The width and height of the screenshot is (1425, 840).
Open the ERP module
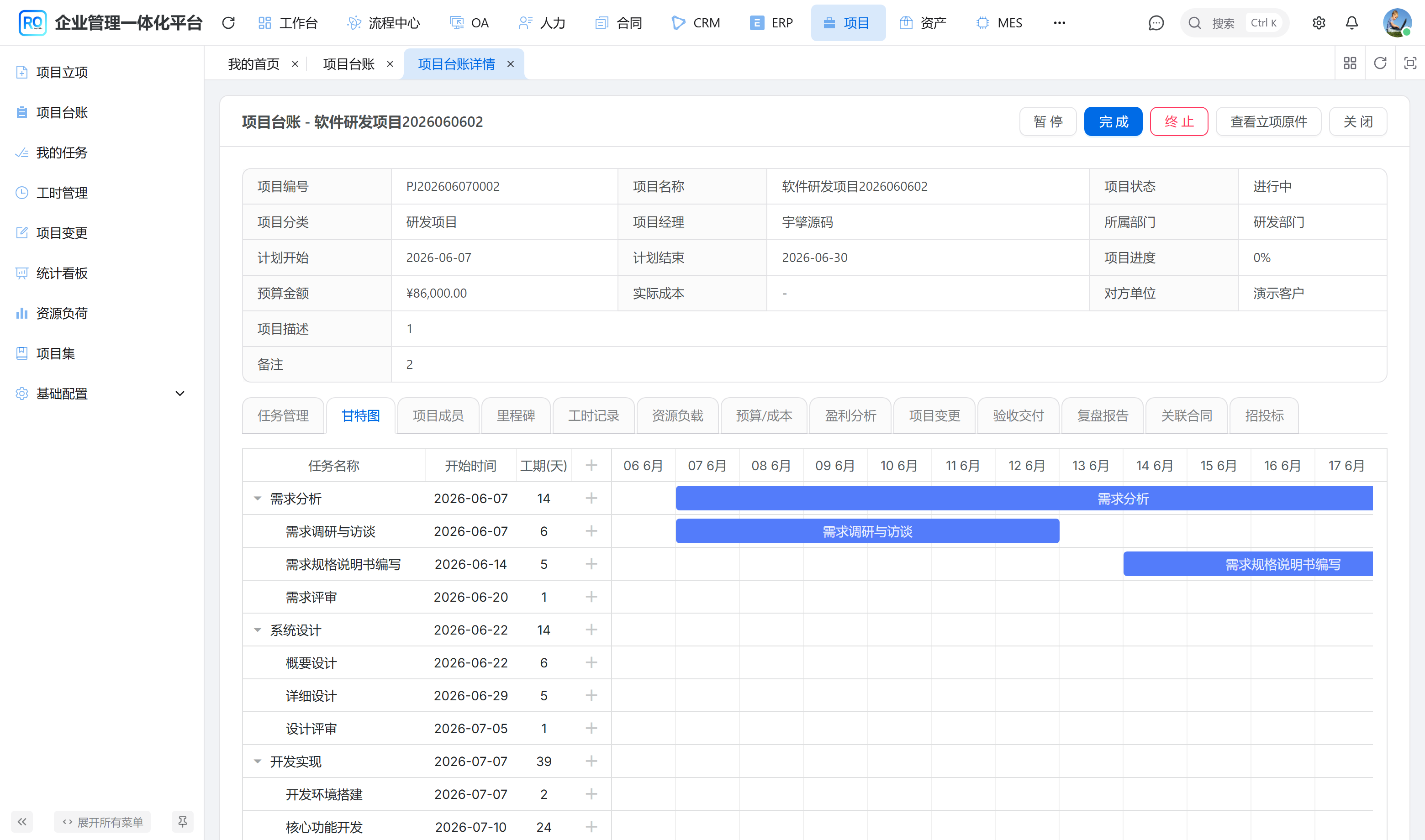coord(771,23)
